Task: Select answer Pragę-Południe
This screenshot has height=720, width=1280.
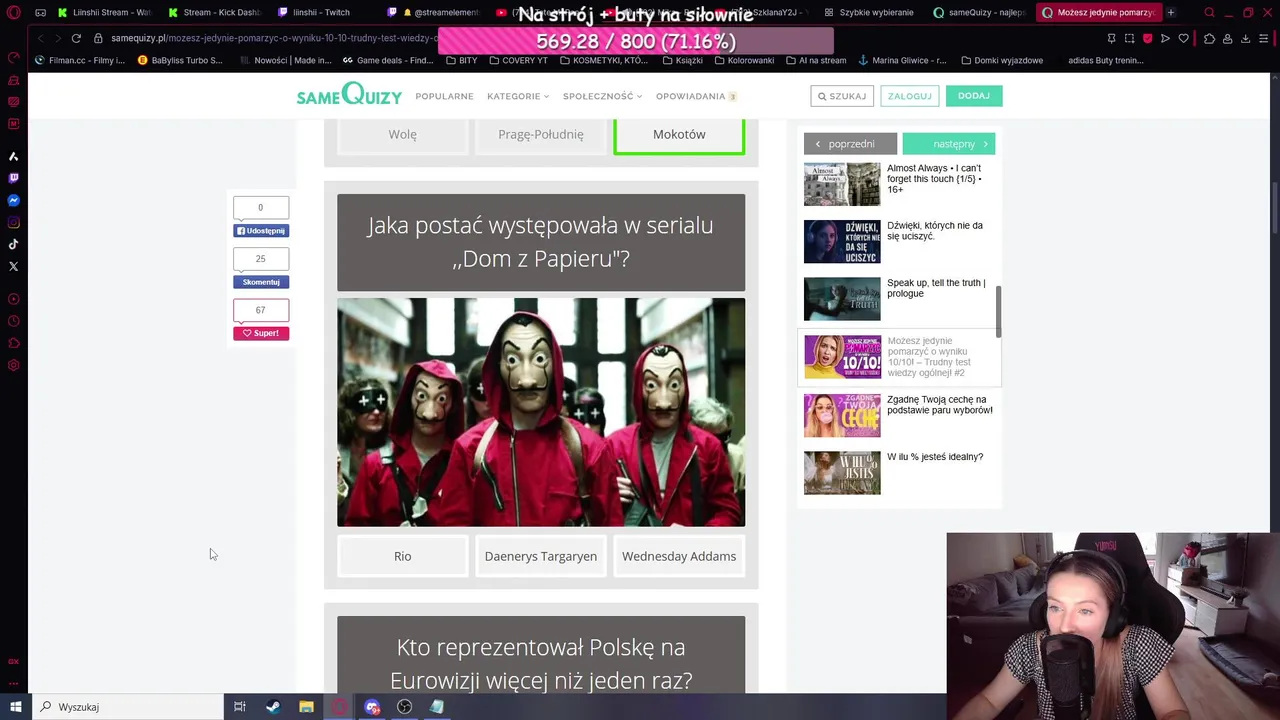Action: (541, 135)
